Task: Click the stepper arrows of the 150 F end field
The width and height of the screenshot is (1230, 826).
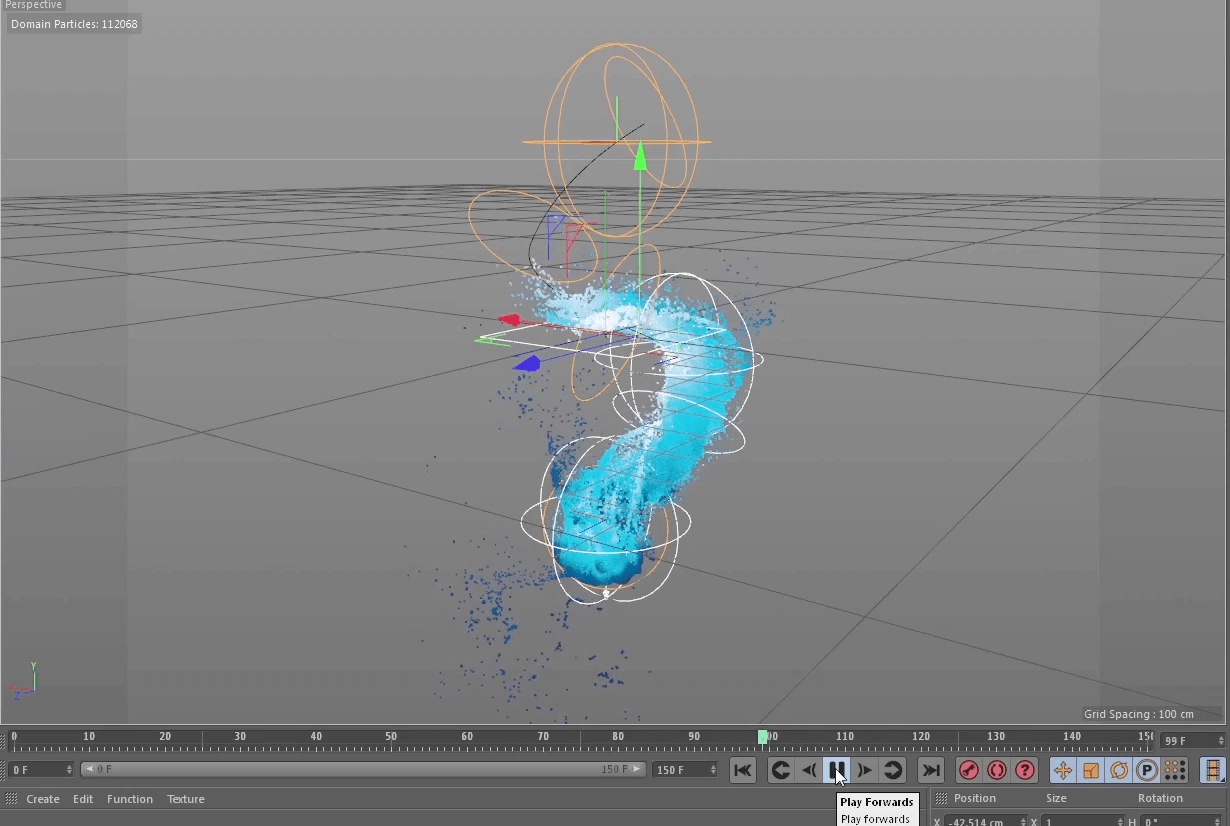Action: click(713, 770)
